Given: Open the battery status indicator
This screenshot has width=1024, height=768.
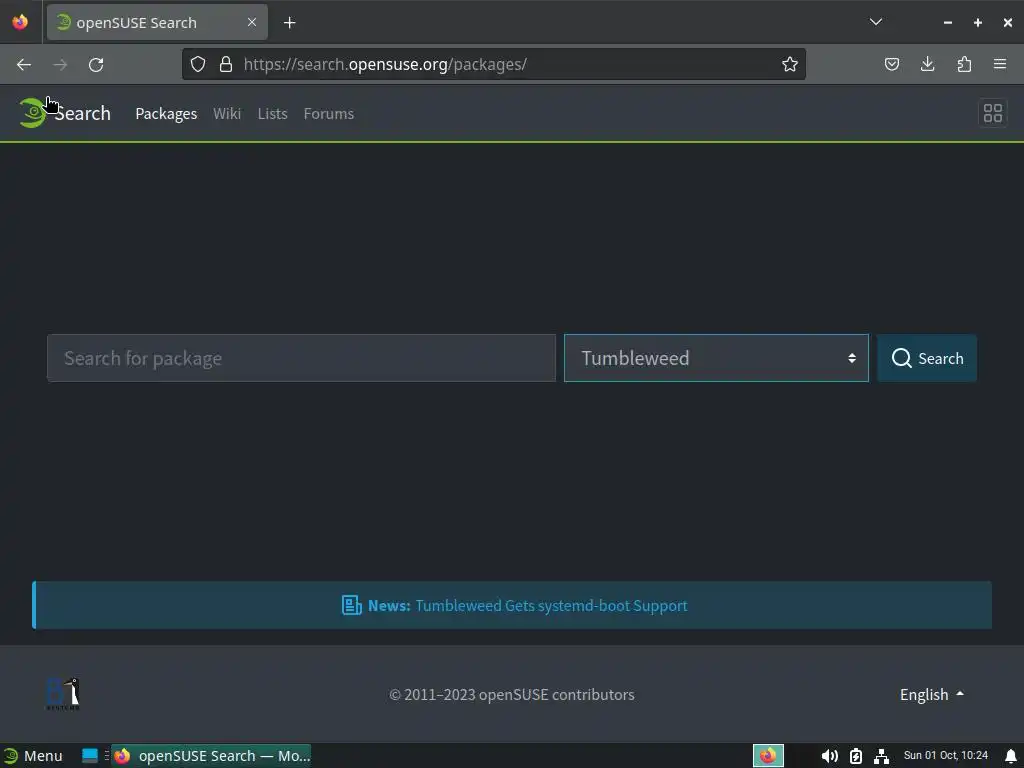Looking at the screenshot, I should pyautogui.click(x=856, y=756).
